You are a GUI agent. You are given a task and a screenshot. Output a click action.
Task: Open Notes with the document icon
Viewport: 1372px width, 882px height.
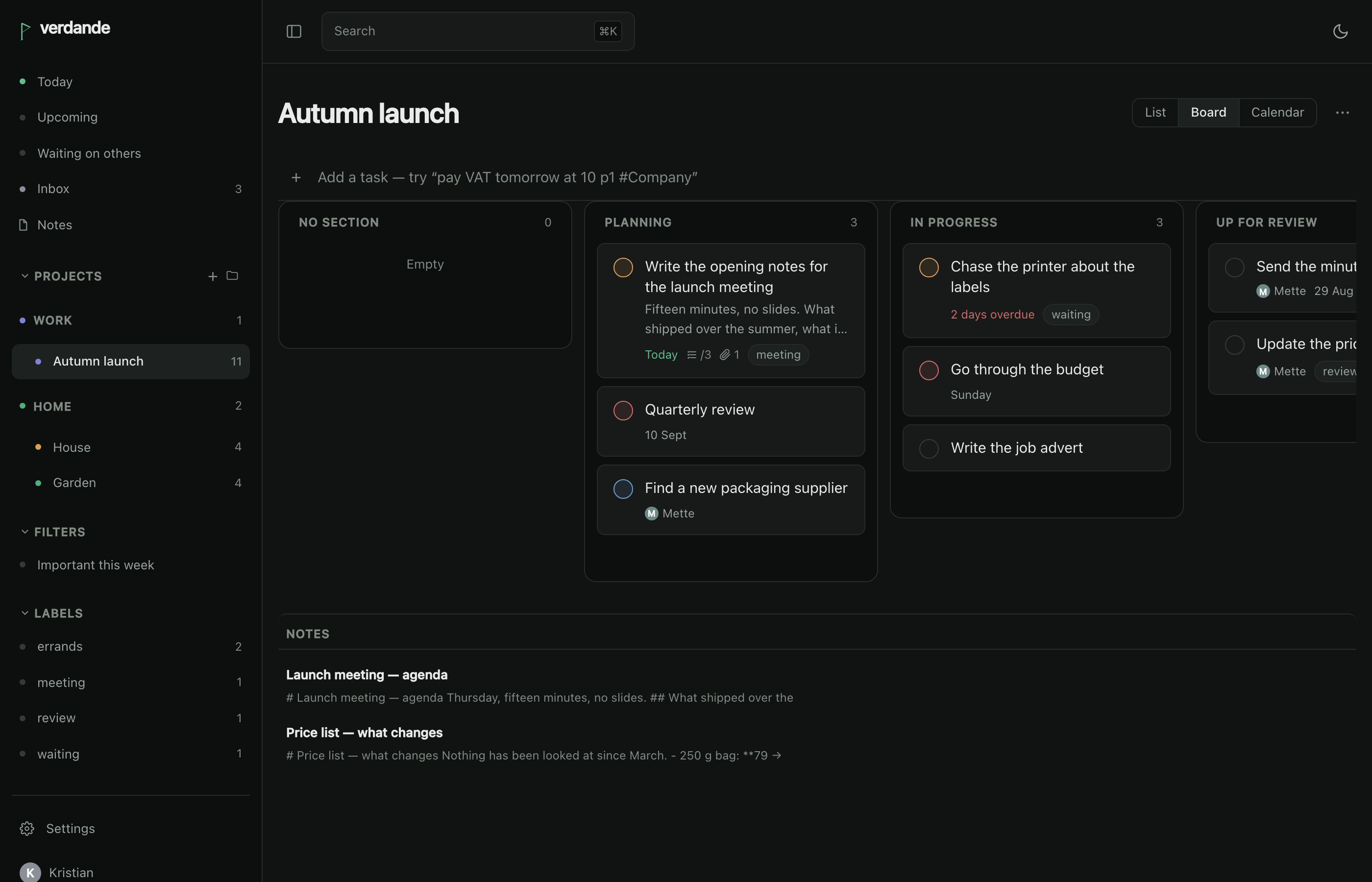(x=24, y=224)
